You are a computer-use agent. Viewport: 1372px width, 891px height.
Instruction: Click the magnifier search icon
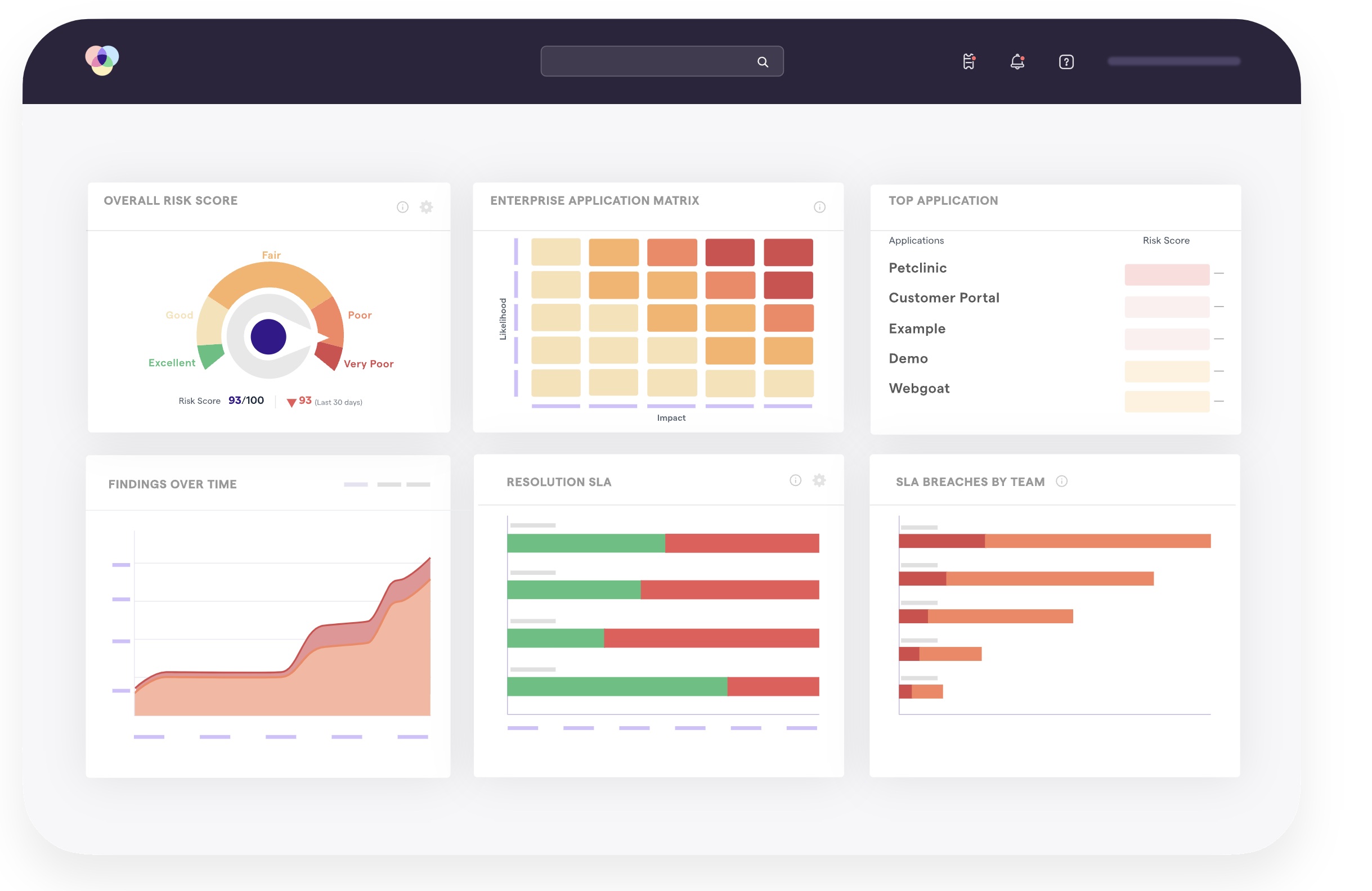[x=763, y=62]
